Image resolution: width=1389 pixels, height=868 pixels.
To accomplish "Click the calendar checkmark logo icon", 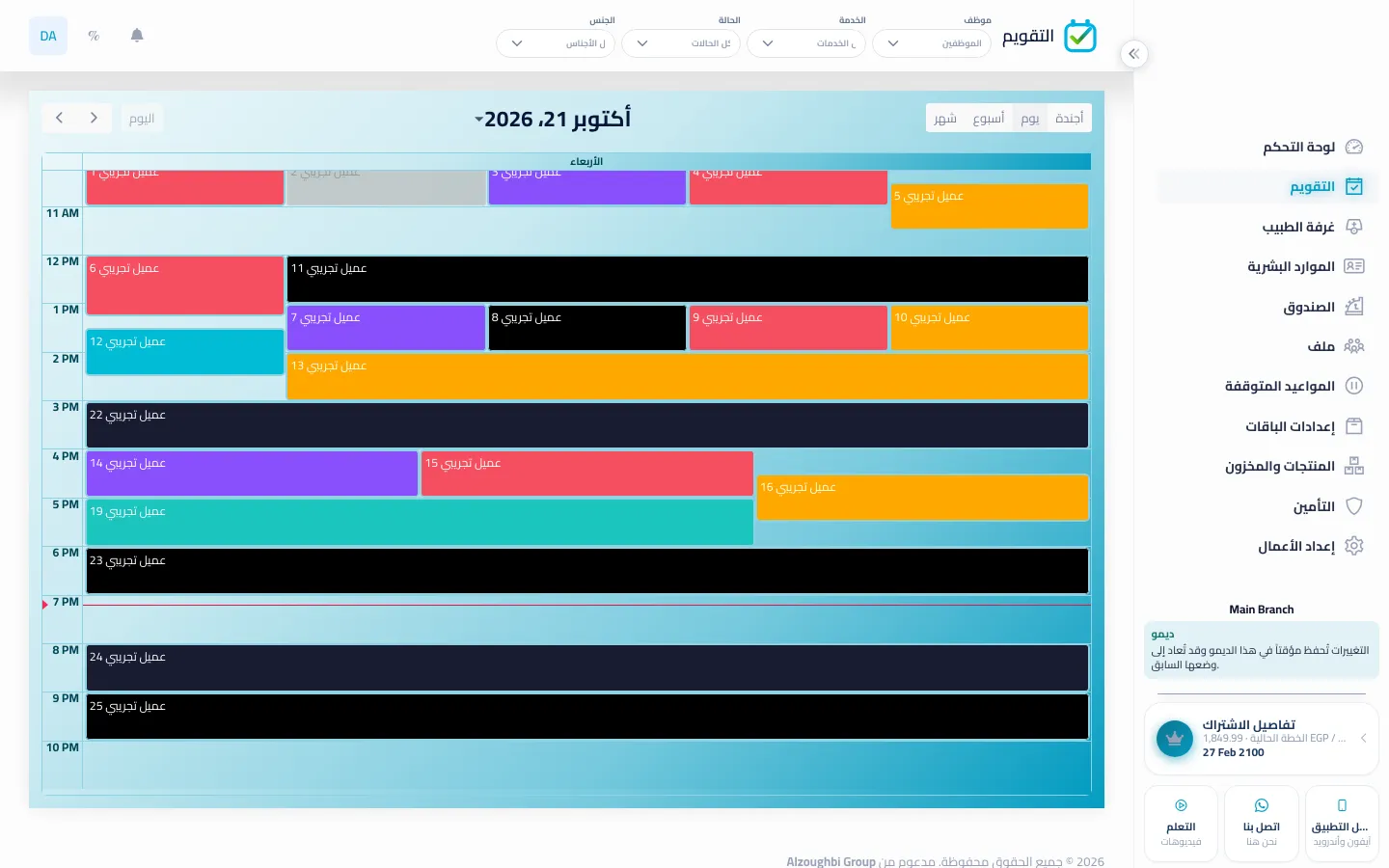I will (x=1080, y=36).
